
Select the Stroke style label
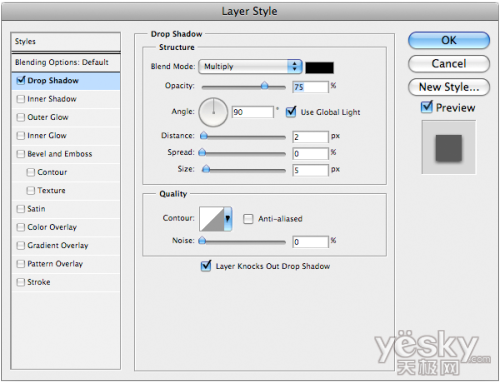(x=39, y=282)
